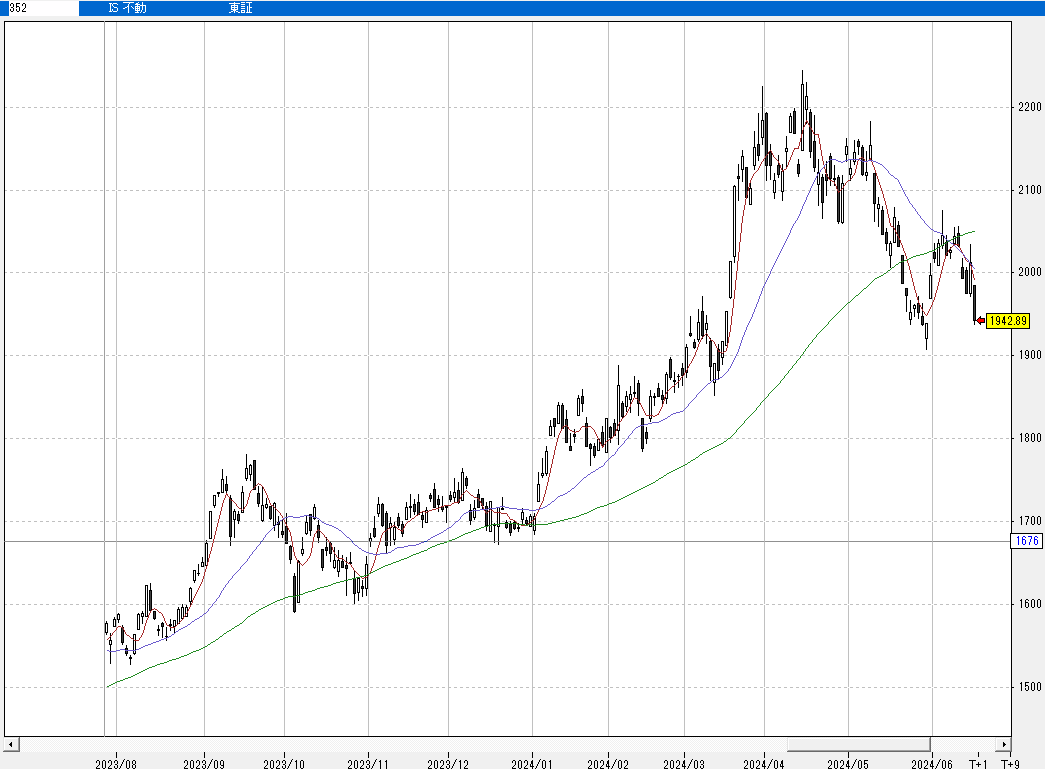Viewport: 1045px width, 769px height.
Task: Click the scroll left arrow button
Action: [11, 744]
